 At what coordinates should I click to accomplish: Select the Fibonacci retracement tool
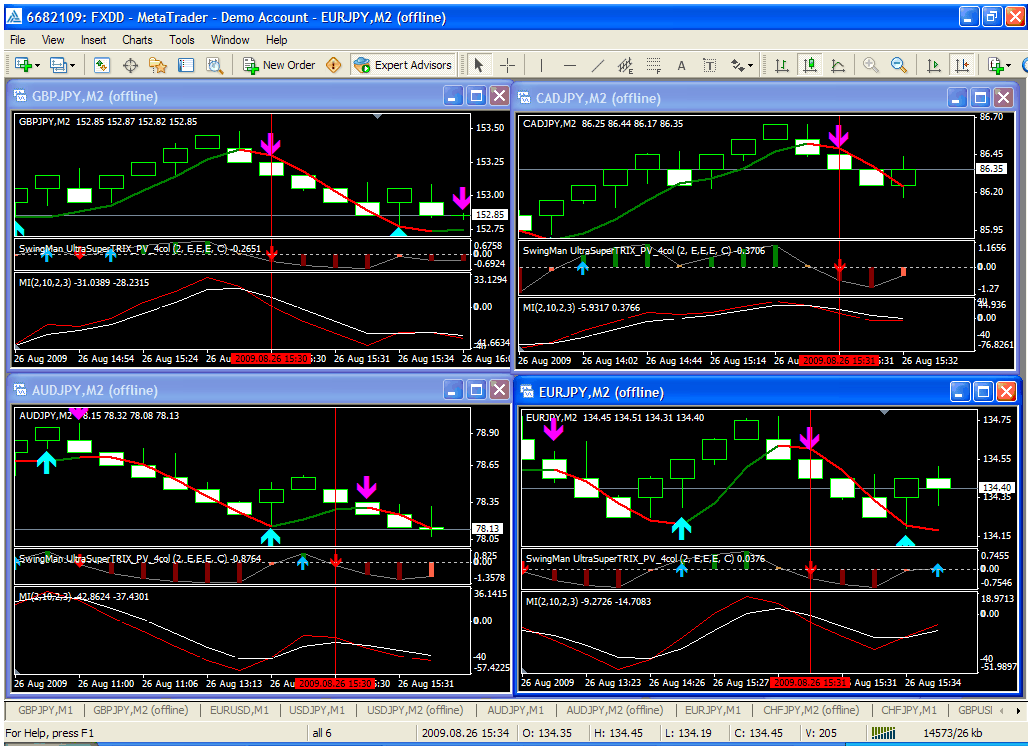tap(654, 65)
